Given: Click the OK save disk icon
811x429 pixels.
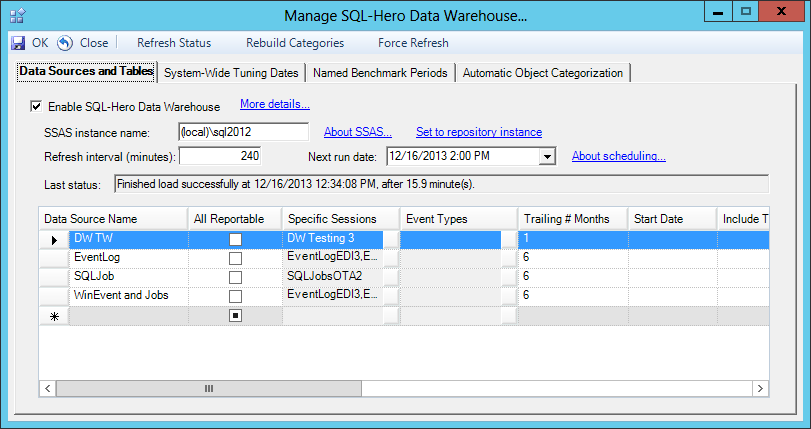Looking at the screenshot, I should click(18, 43).
